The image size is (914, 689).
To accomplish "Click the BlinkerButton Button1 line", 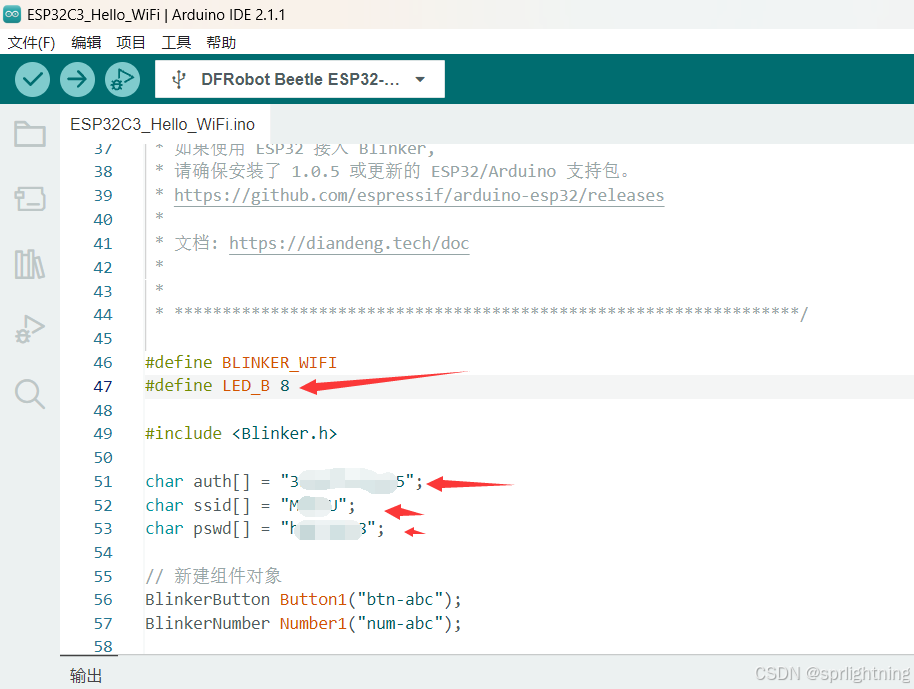I will point(303,600).
